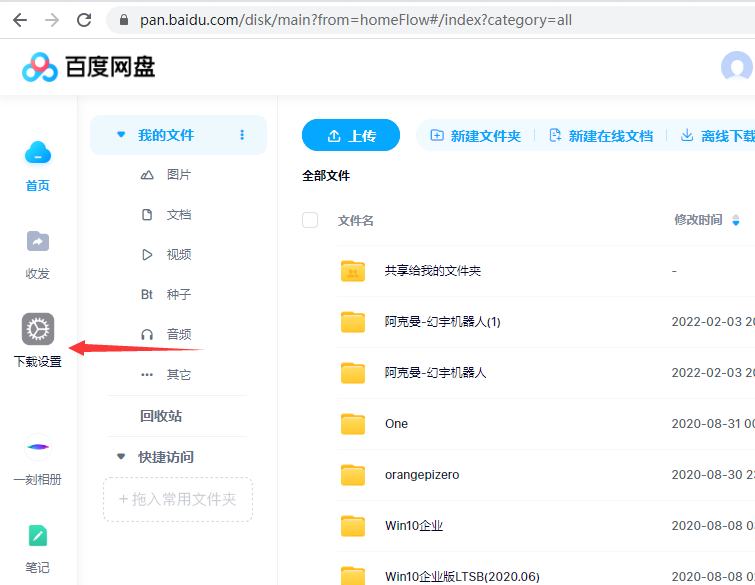Click the 新建文件夹 button
This screenshot has width=755, height=585.
(476, 136)
